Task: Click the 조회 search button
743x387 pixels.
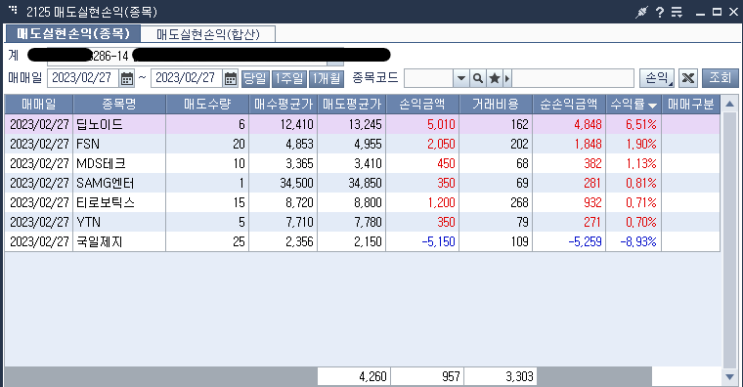Action: click(x=720, y=78)
